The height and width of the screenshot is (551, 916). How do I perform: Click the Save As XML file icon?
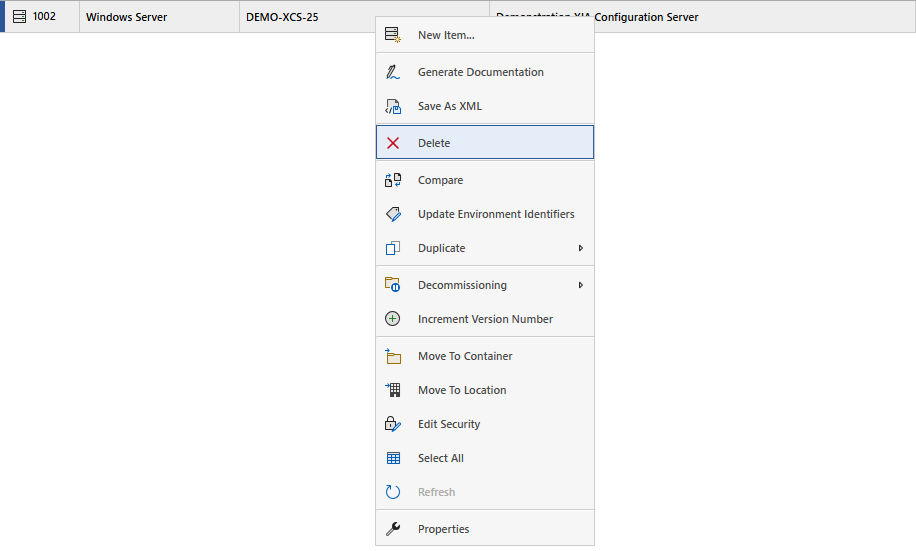click(393, 106)
